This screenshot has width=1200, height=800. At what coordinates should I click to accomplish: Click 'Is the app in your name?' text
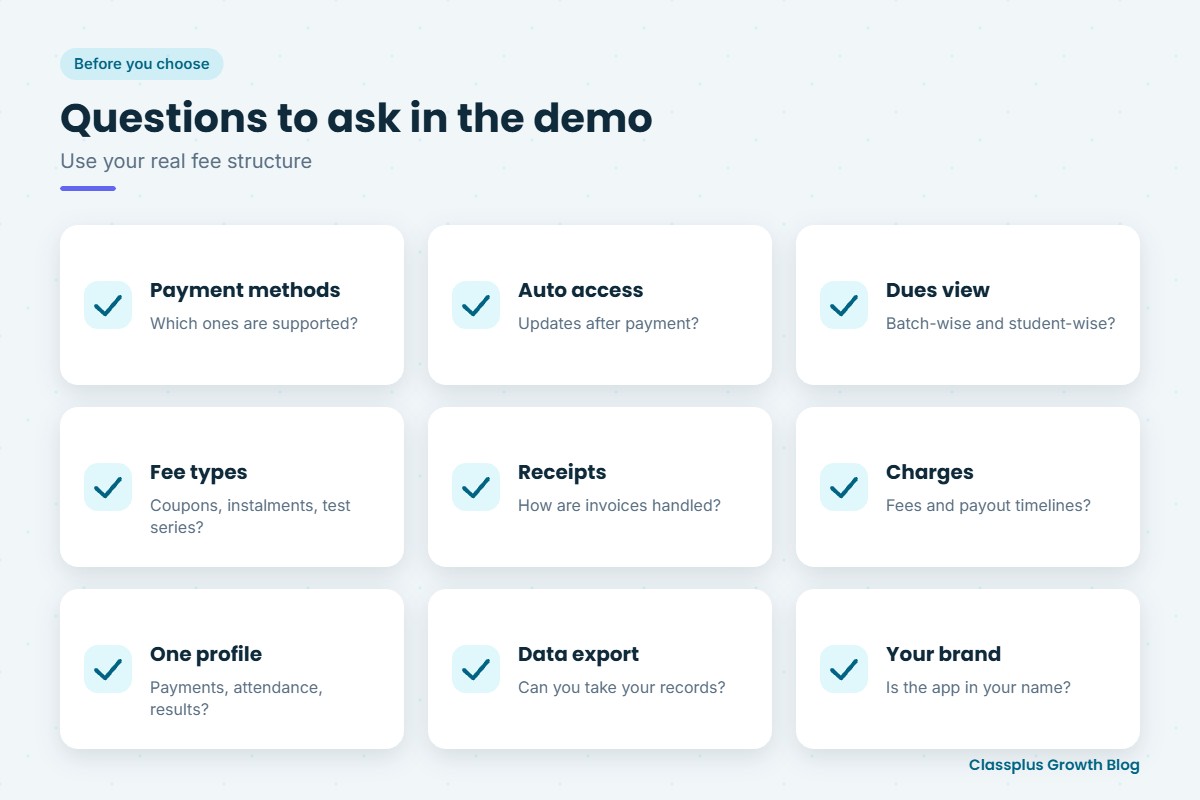978,688
